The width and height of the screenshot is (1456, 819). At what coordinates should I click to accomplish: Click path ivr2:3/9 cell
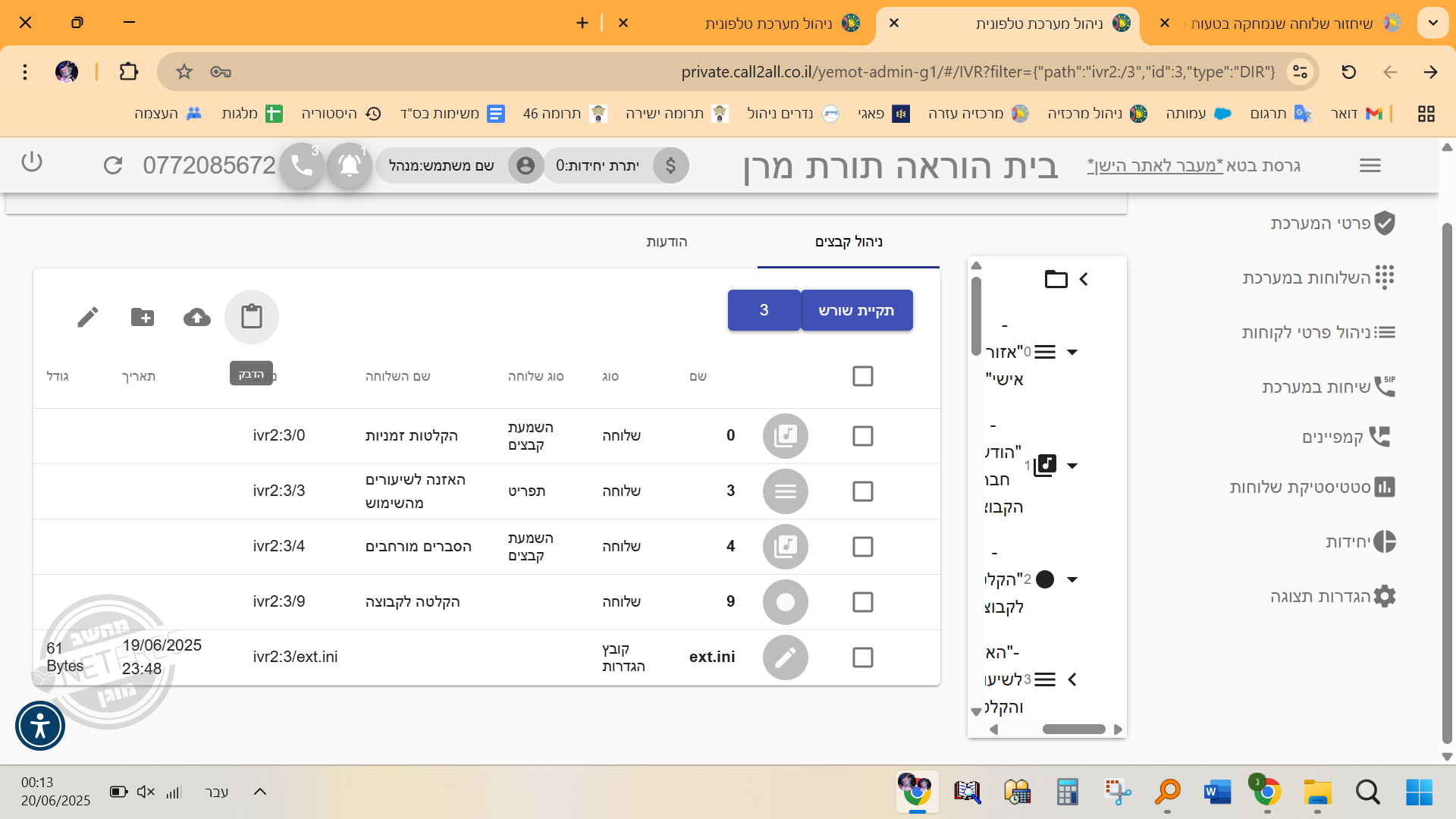(279, 601)
